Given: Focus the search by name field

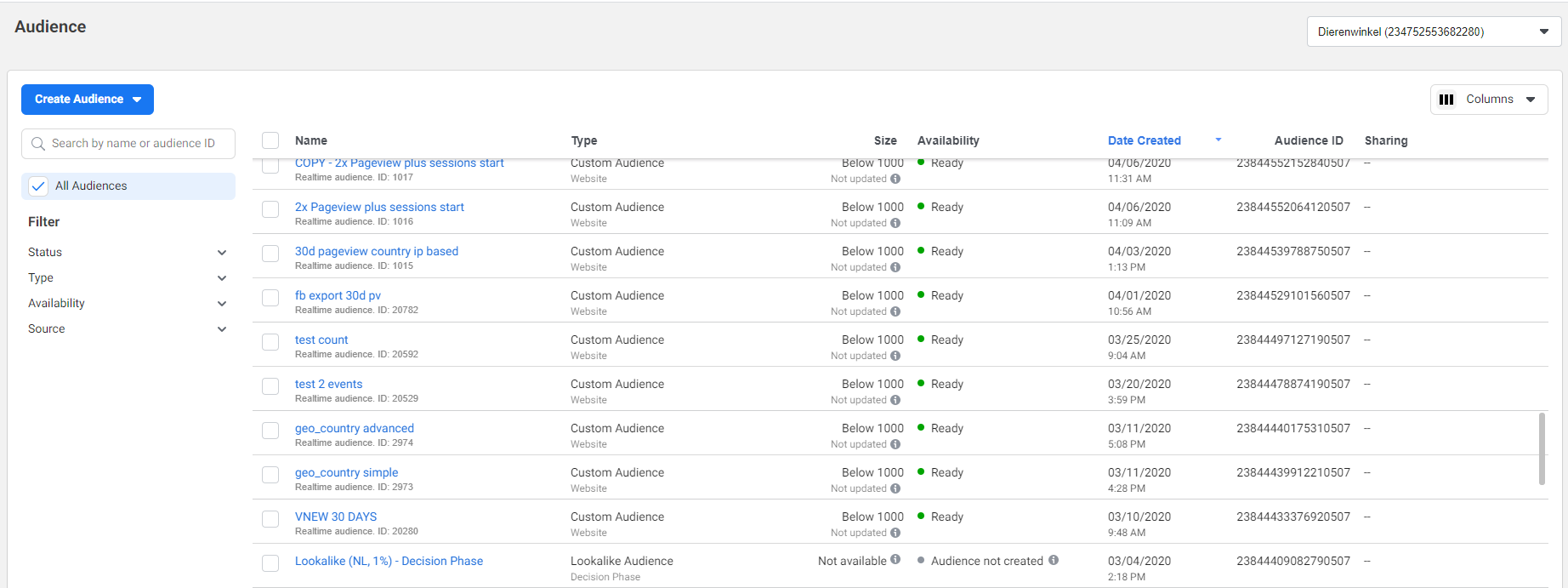Looking at the screenshot, I should [136, 144].
